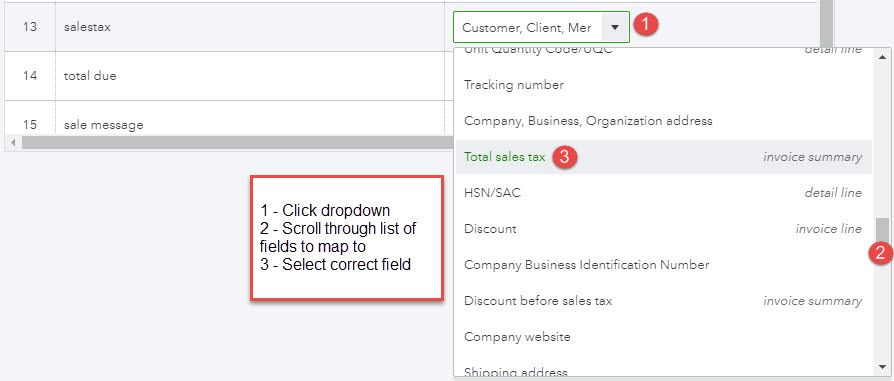Image resolution: width=894 pixels, height=381 pixels.
Task: Open the salestax mapping dropdown arrow
Action: pos(615,27)
